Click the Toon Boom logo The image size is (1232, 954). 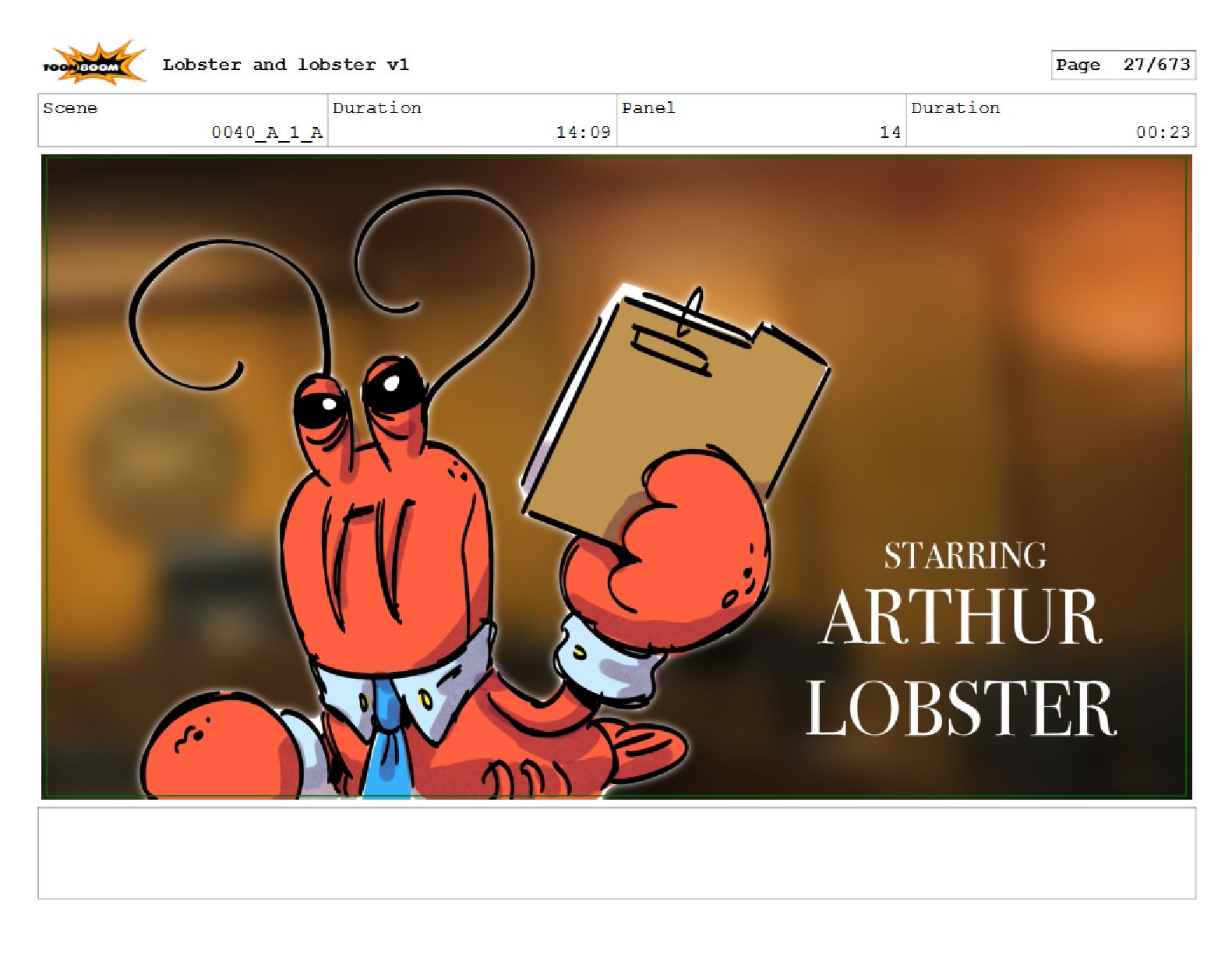[94, 63]
